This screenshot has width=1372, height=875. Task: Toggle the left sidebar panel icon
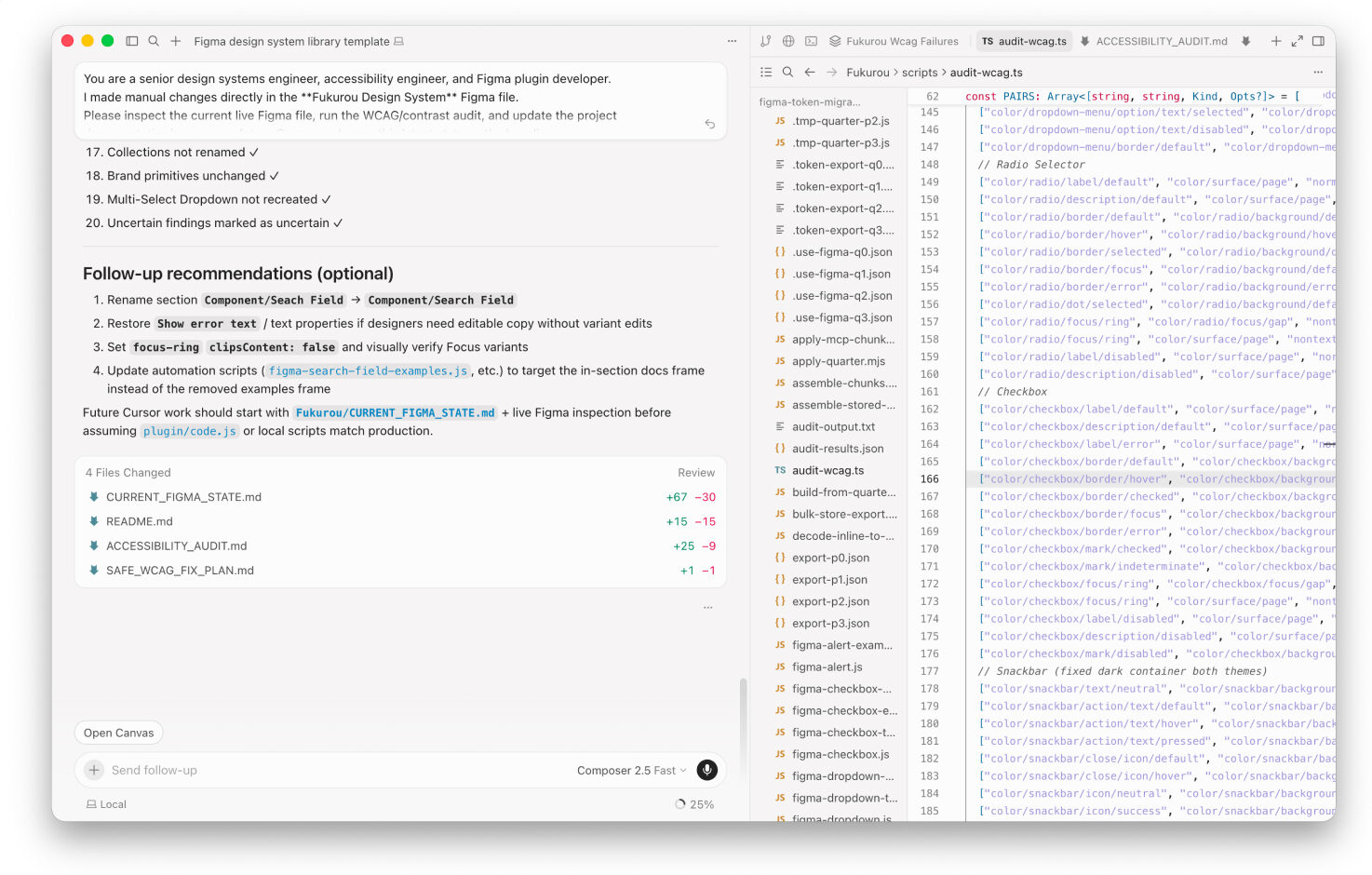(132, 41)
